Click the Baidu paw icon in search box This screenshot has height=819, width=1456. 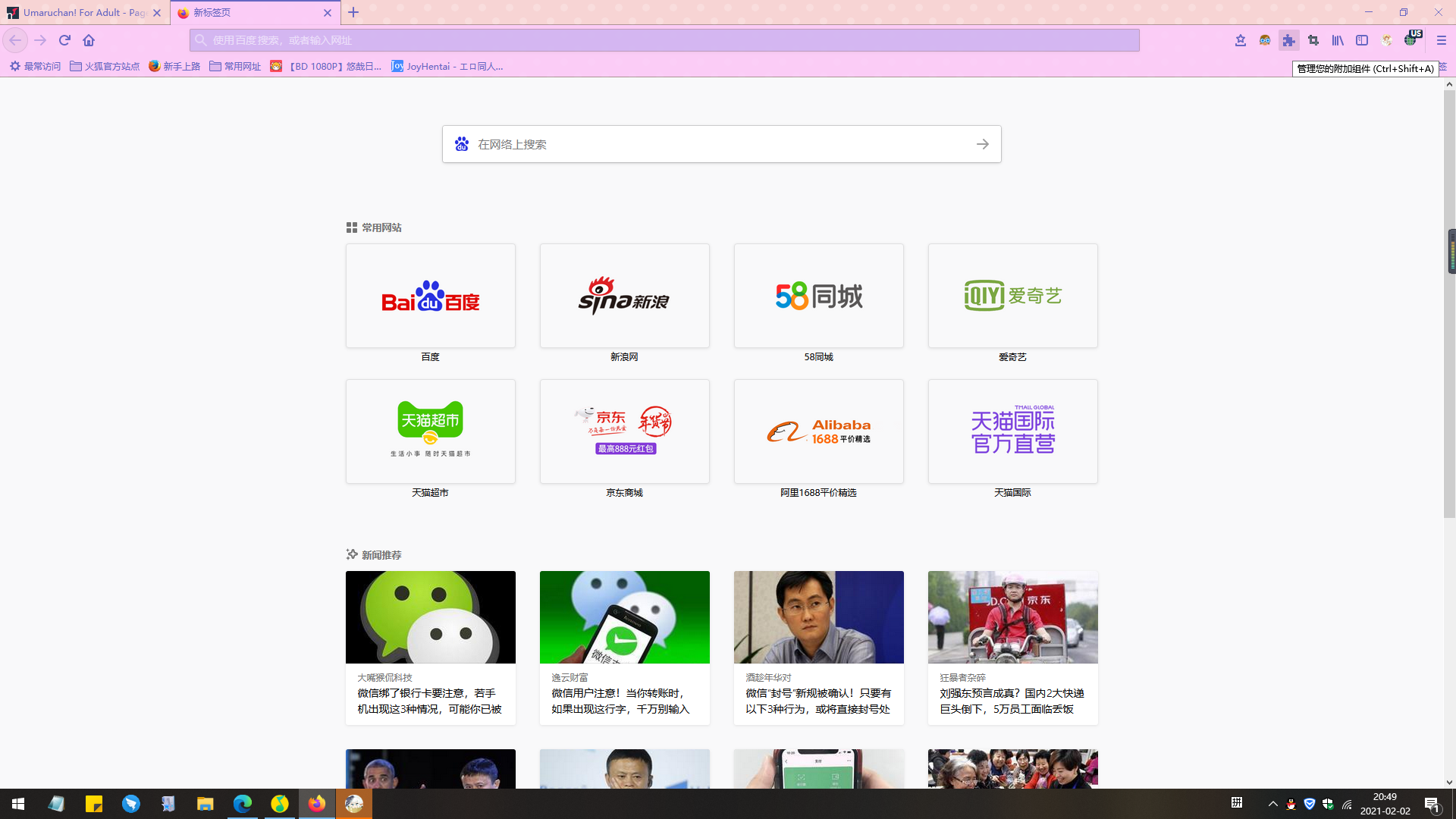[462, 144]
